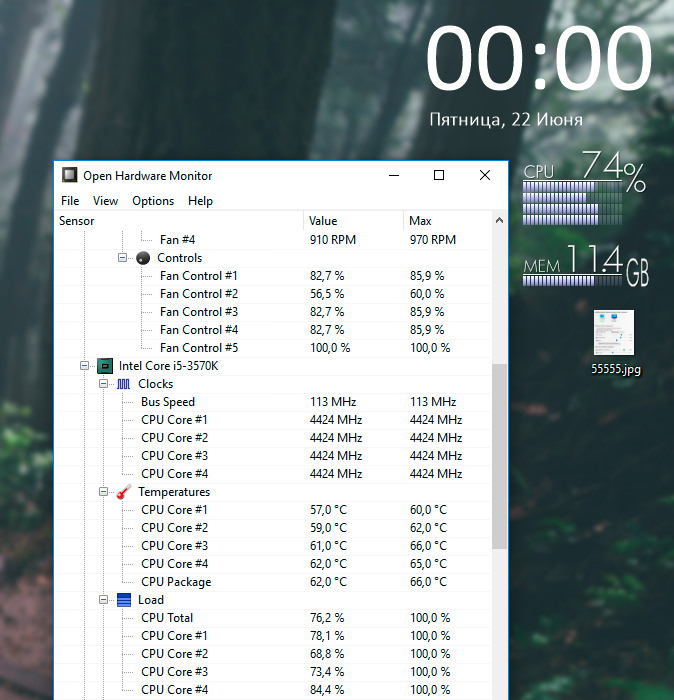The image size is (674, 700).
Task: Select the Fan Control #4 row
Action: (x=273, y=330)
